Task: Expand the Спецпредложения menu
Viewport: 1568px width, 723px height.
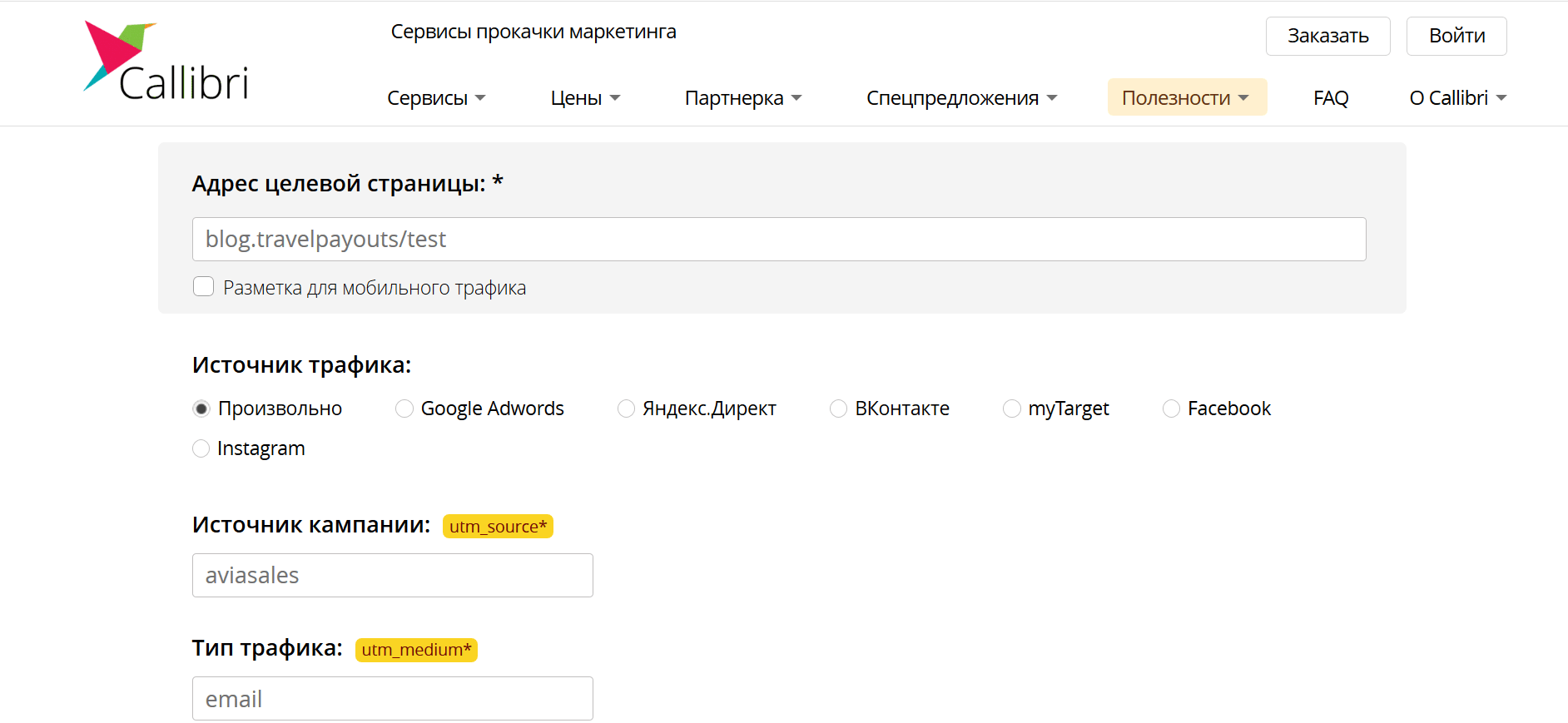Action: (961, 98)
